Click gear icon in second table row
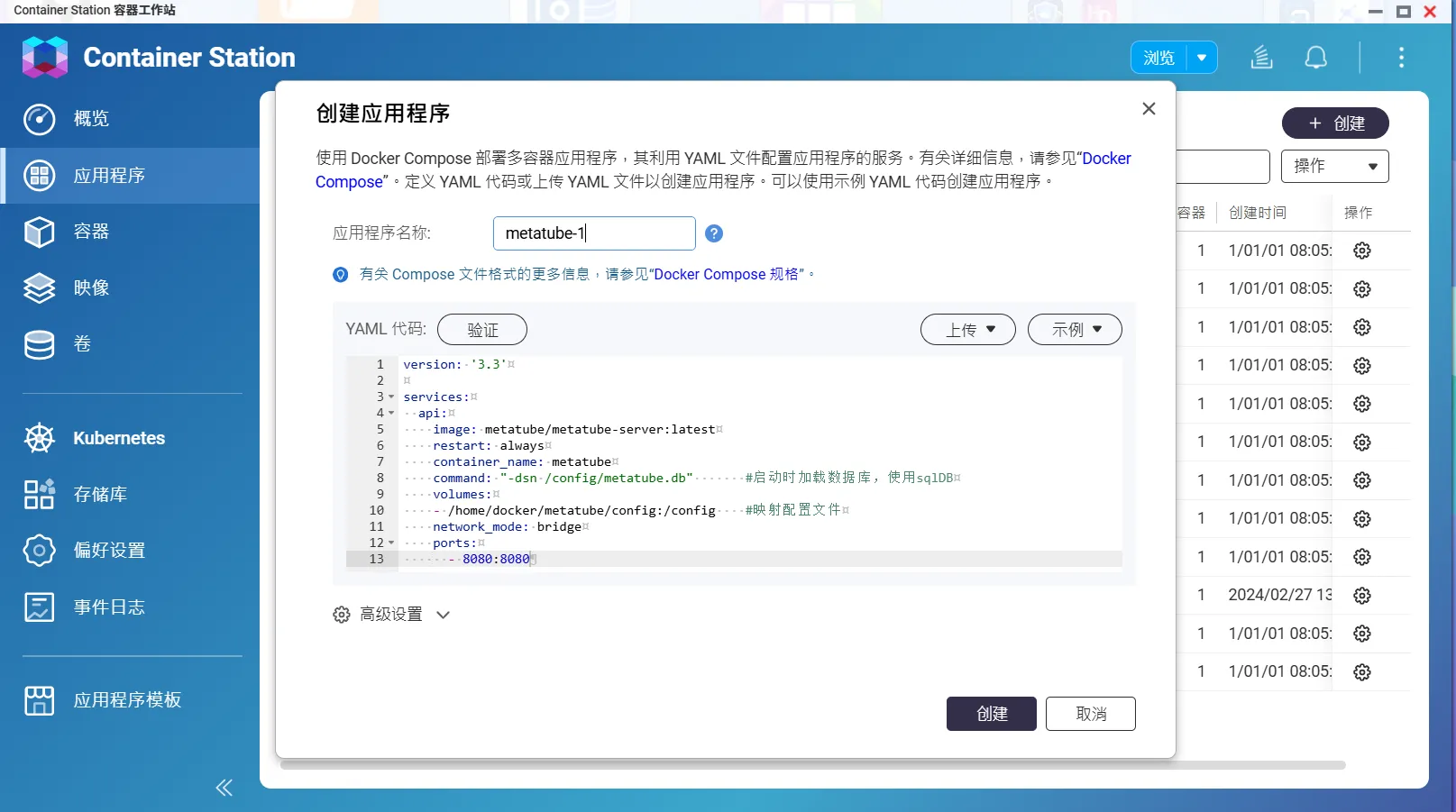 point(1362,289)
